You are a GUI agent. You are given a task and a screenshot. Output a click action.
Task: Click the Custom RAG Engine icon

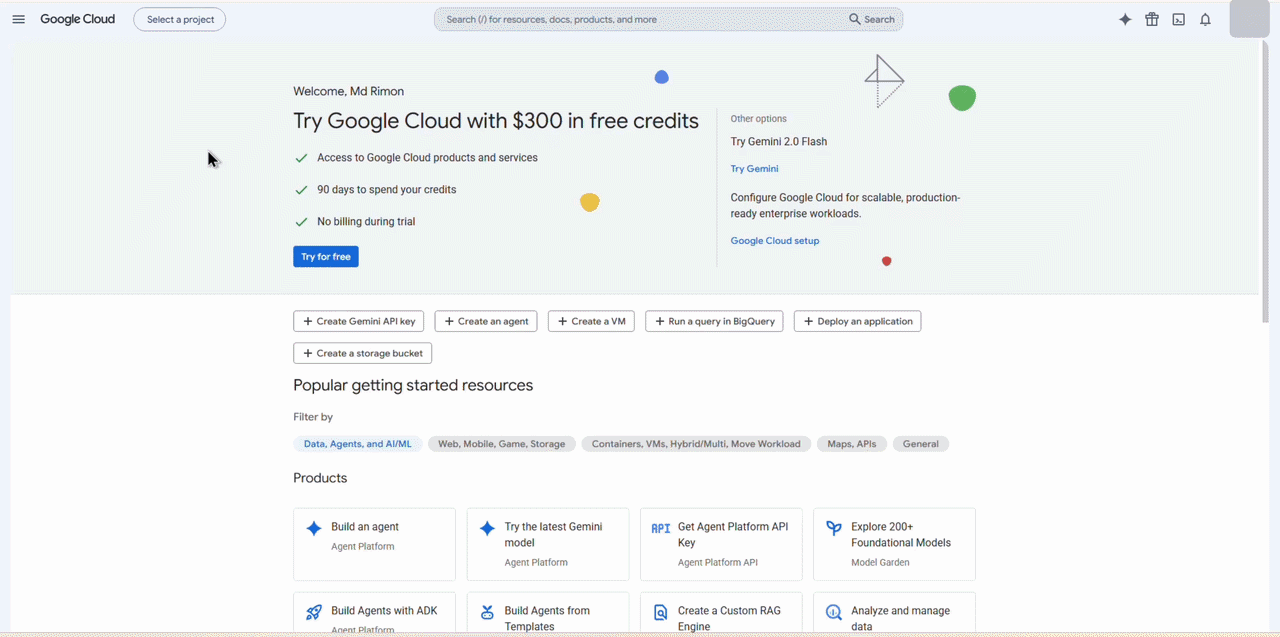click(660, 612)
